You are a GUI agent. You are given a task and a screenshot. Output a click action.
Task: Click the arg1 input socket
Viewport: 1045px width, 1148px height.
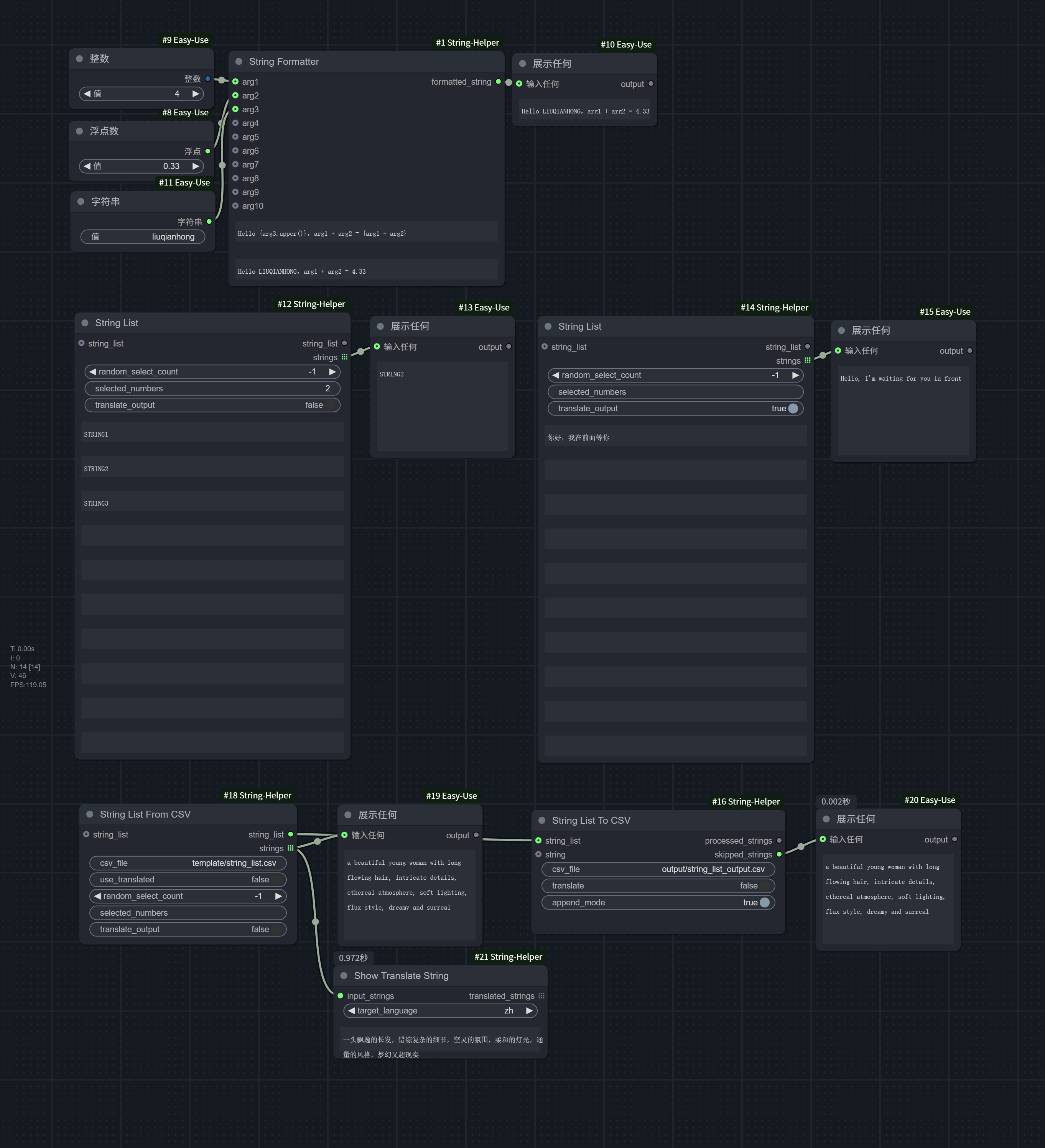(235, 81)
